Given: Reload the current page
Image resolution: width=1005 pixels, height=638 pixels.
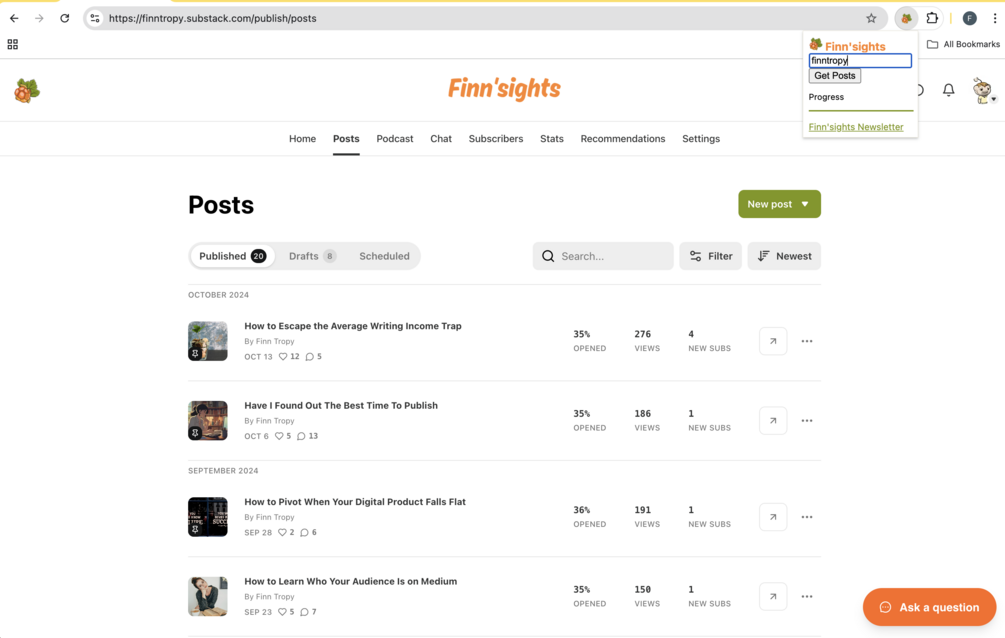Looking at the screenshot, I should 65,18.
